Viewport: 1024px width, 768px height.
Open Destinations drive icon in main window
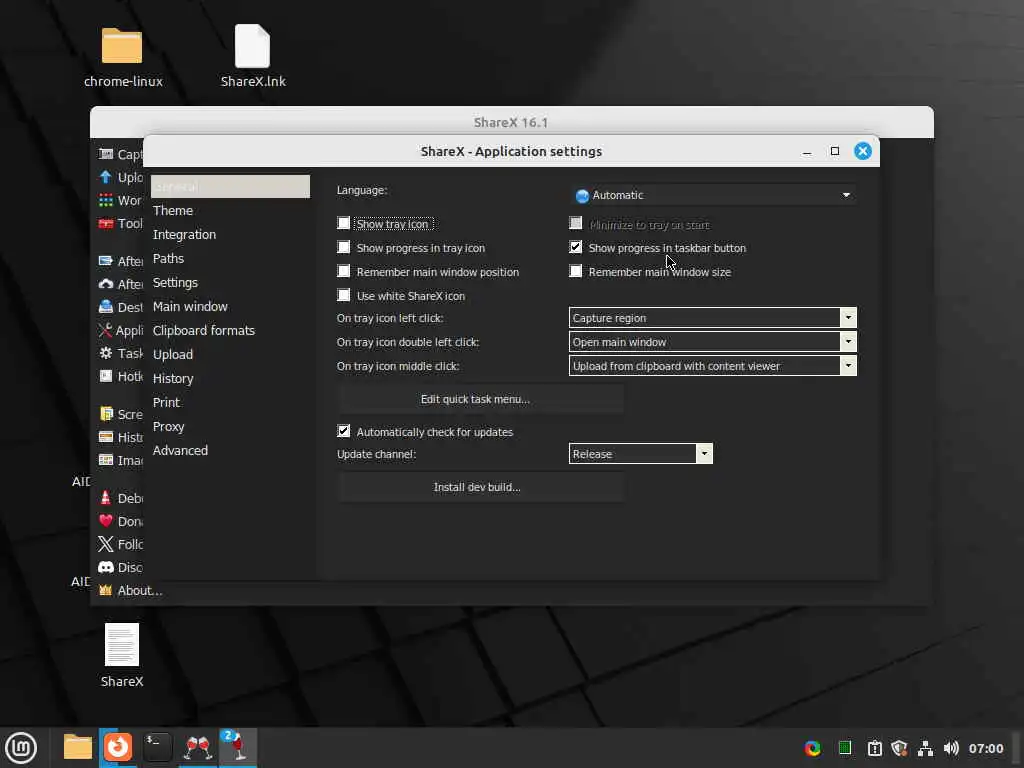(105, 306)
